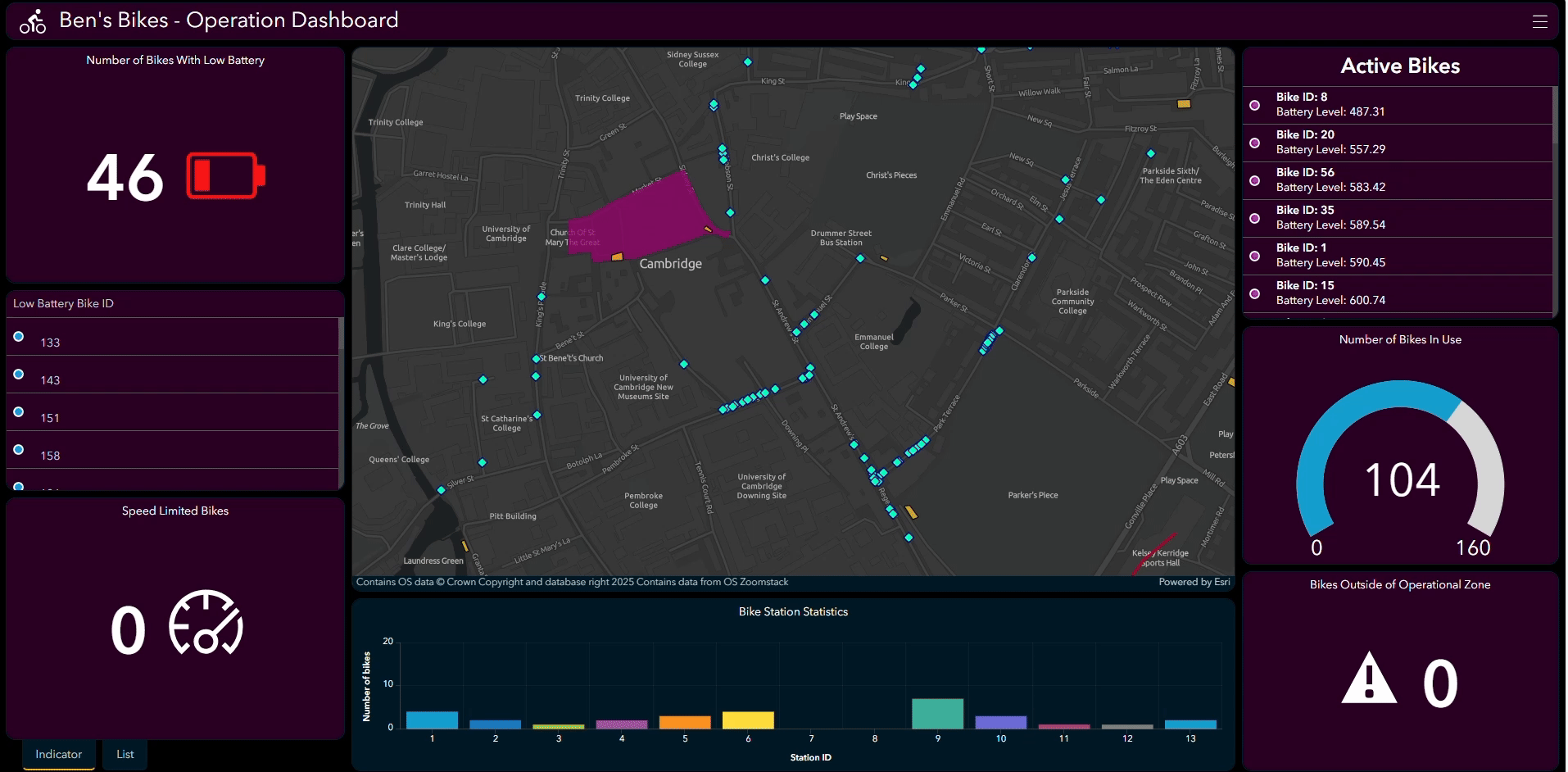Click the Low Battery Bike ID list scrollbar
This screenshot has width=1568, height=772.
click(341, 335)
